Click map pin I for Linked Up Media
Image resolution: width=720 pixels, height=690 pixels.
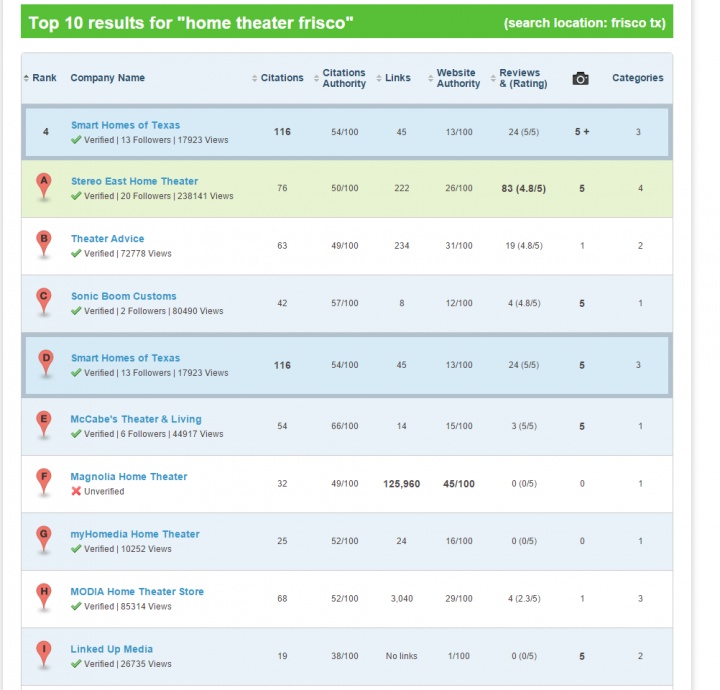click(x=44, y=655)
